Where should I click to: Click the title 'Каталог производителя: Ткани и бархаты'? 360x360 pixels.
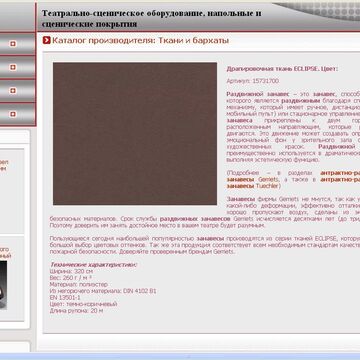click(x=140, y=40)
